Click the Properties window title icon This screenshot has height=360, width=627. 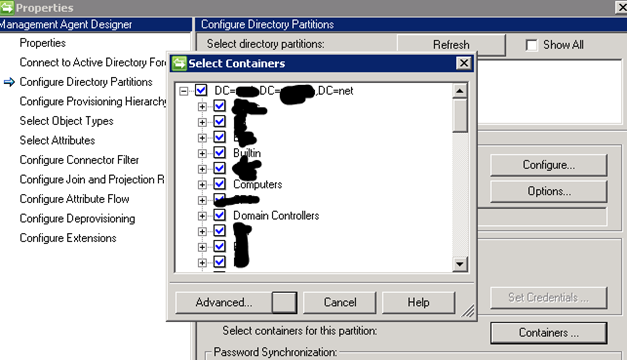pos(7,7)
